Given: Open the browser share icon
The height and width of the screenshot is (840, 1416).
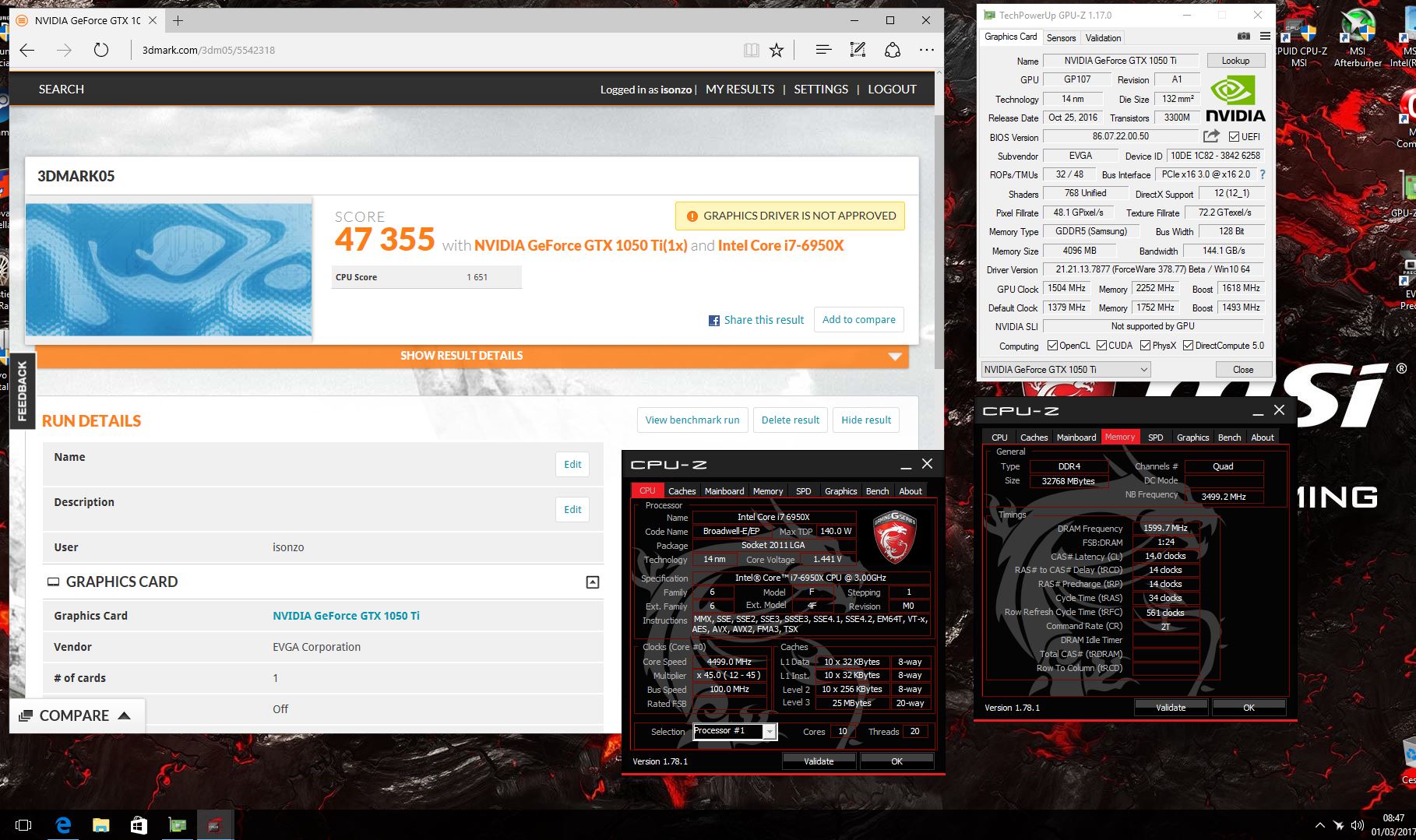Looking at the screenshot, I should pos(893,50).
